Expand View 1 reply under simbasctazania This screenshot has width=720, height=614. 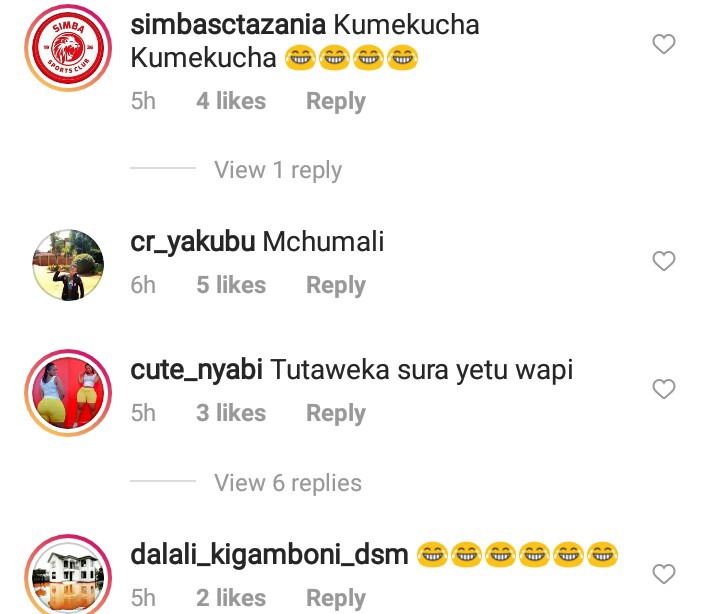[278, 170]
